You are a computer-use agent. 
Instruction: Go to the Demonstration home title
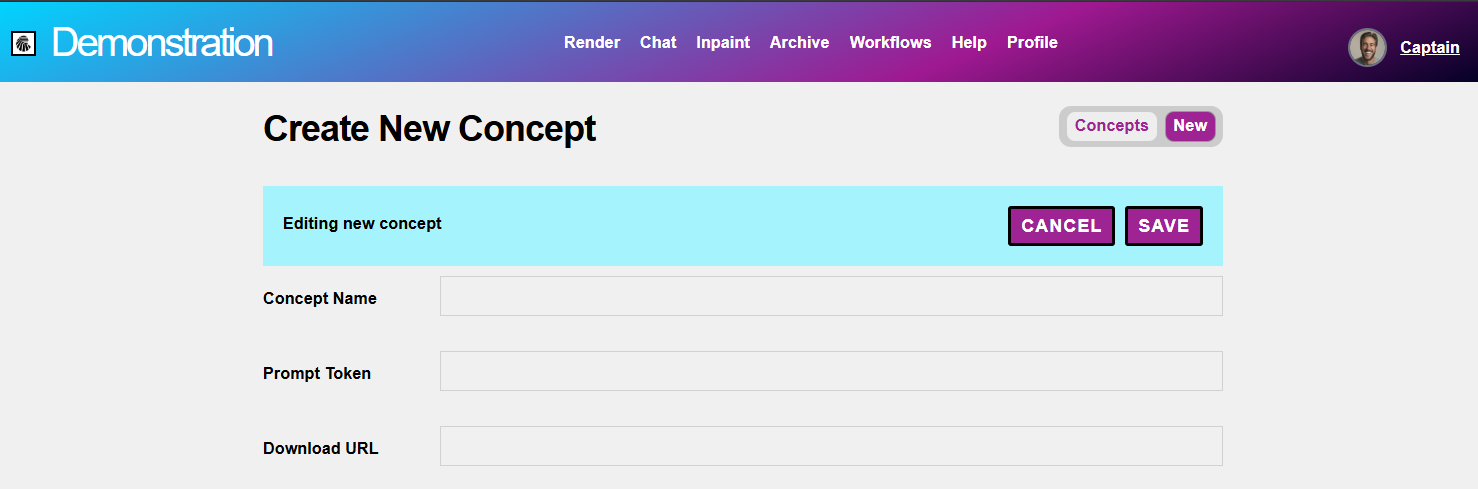tap(162, 43)
